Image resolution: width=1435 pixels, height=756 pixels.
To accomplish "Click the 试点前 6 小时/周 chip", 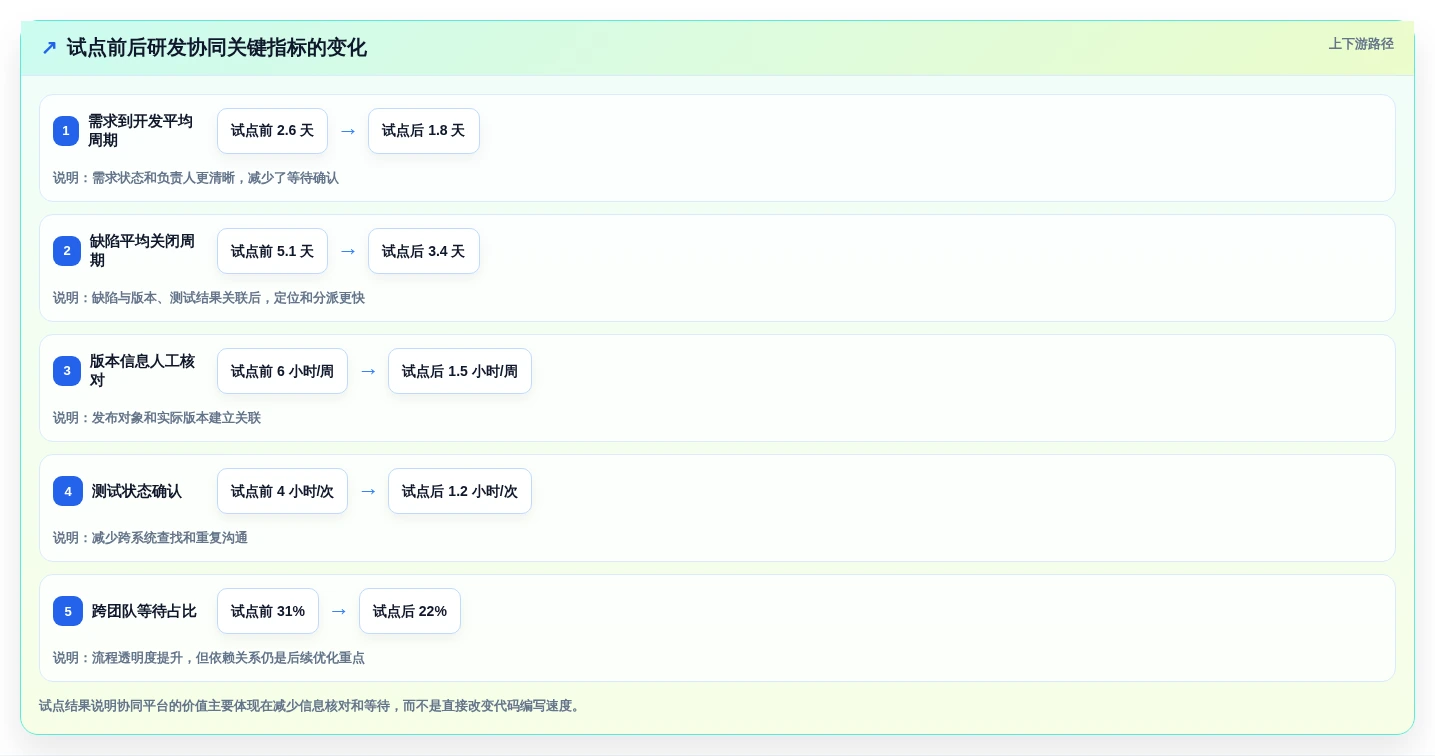I will click(282, 371).
